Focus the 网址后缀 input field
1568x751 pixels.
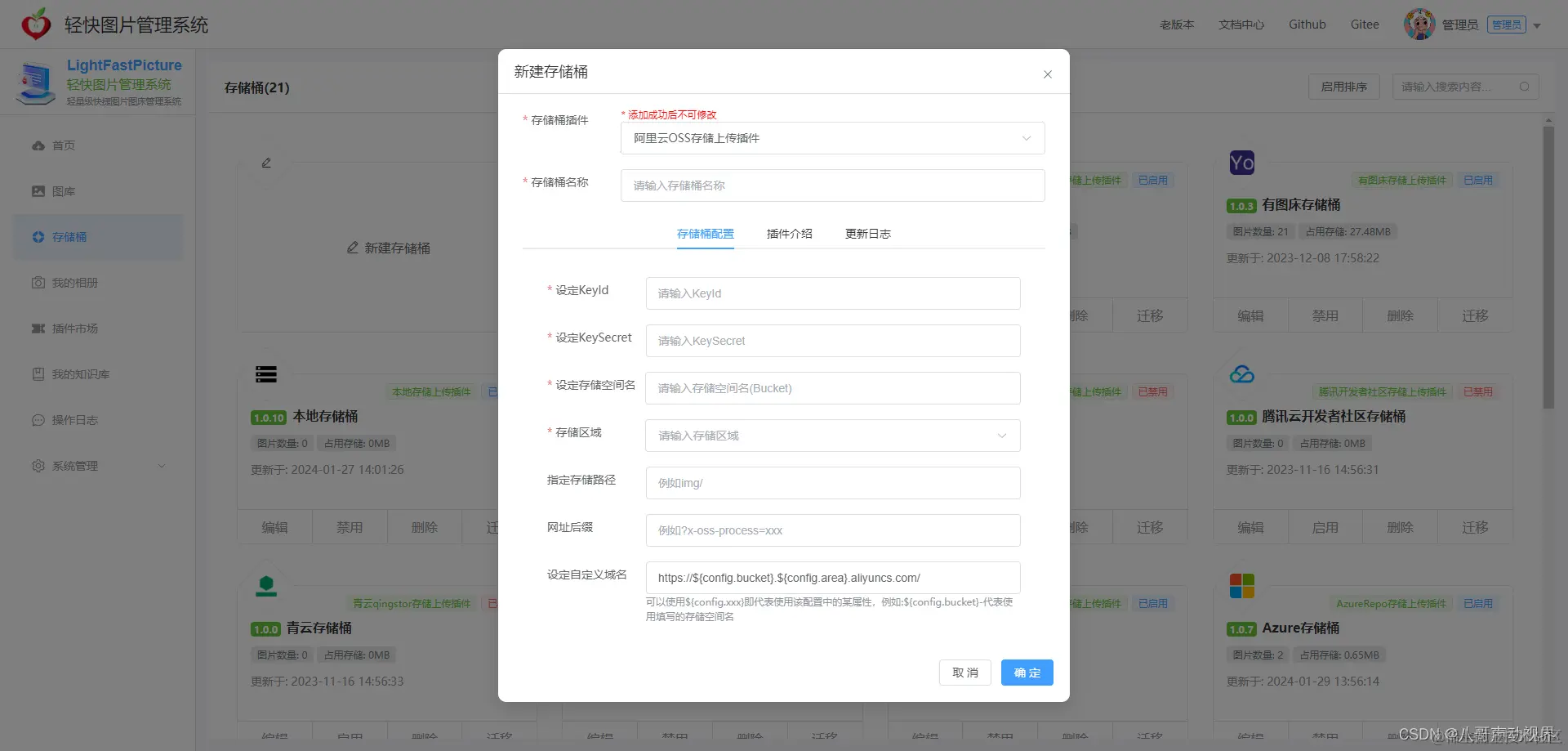click(x=833, y=530)
